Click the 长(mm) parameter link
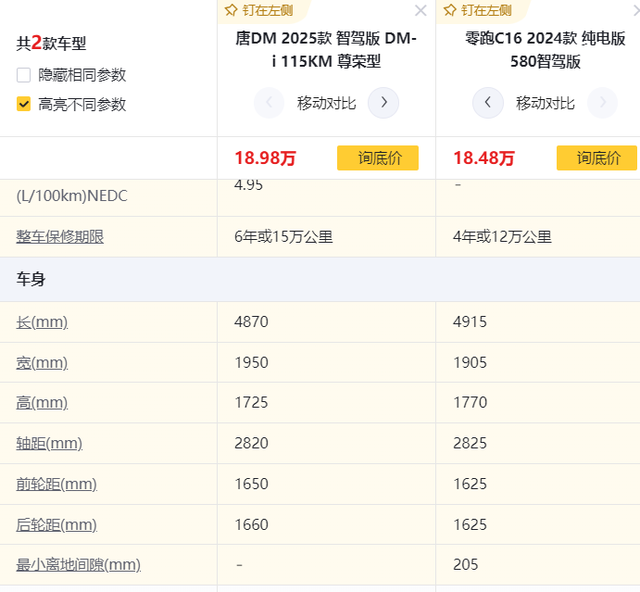This screenshot has height=592, width=640. point(42,322)
